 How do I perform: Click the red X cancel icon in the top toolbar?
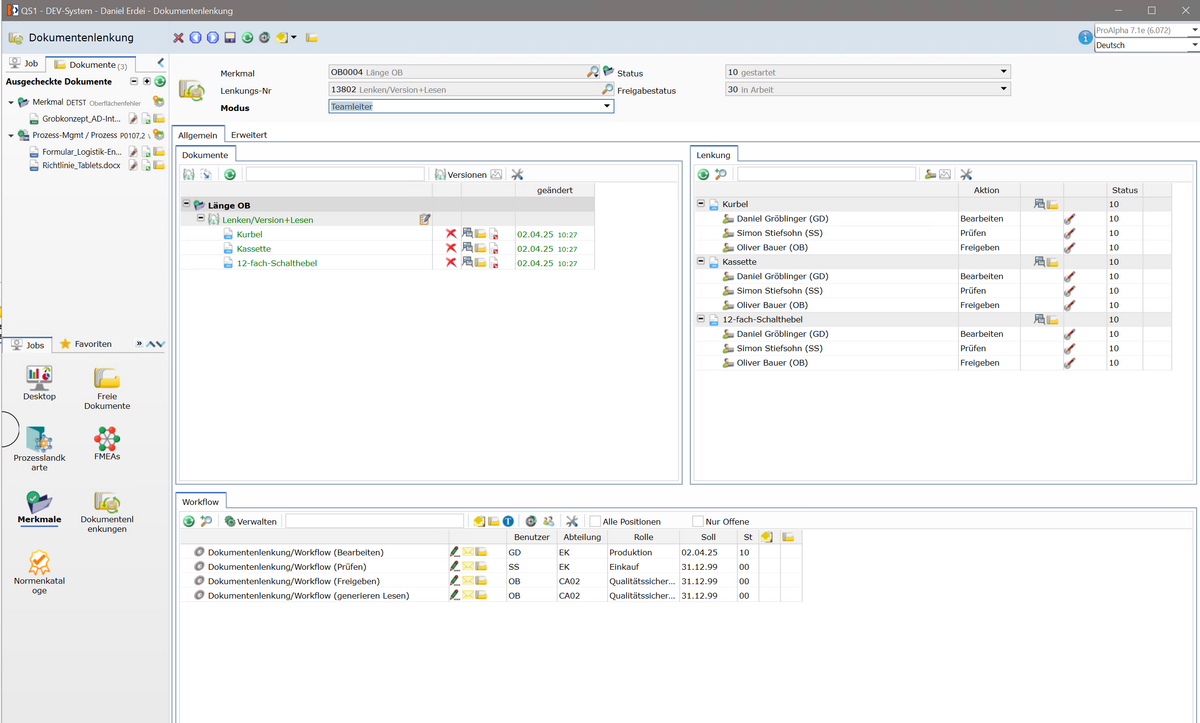(179, 38)
